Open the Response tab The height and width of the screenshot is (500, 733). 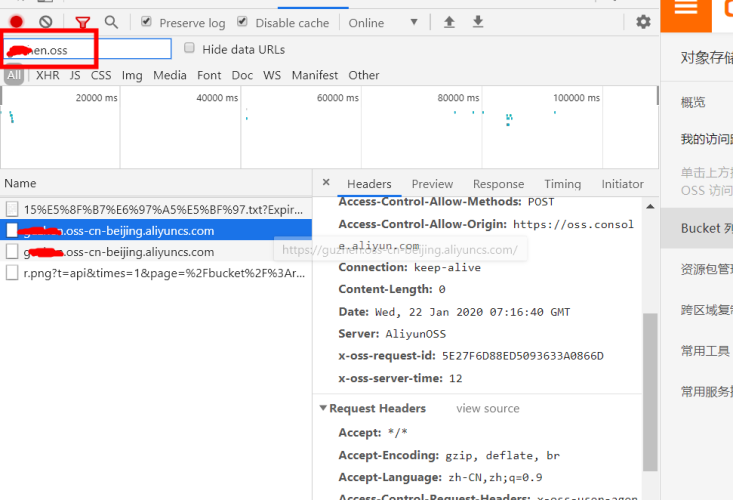click(x=498, y=184)
